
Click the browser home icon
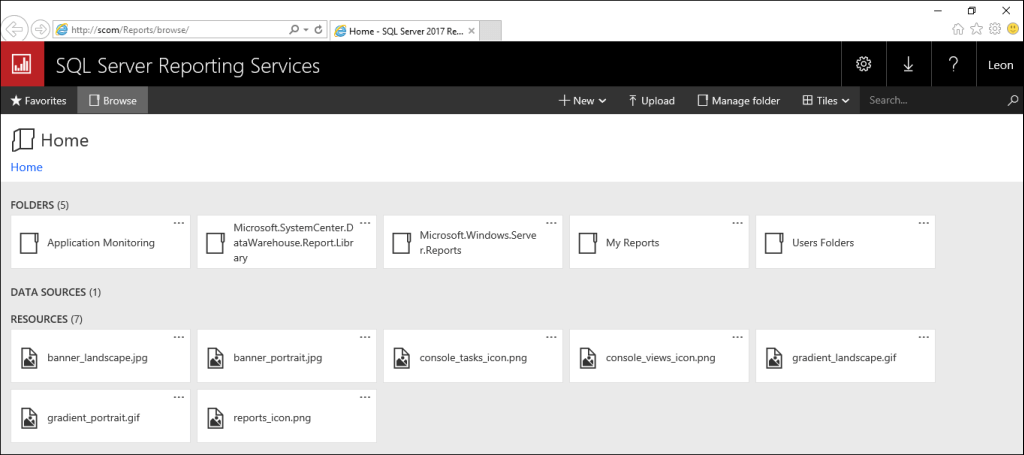[x=958, y=29]
